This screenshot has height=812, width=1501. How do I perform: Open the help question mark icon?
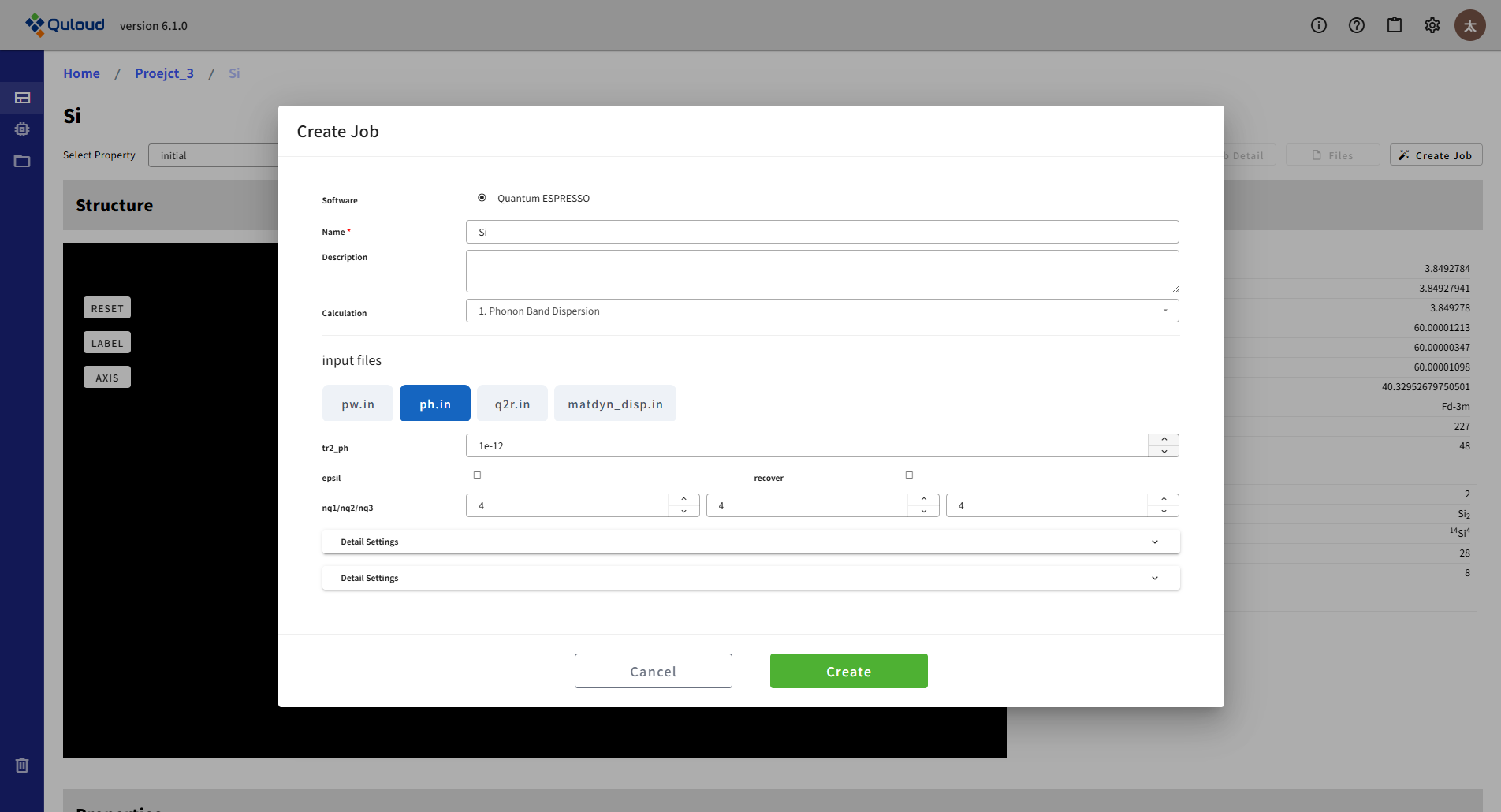point(1356,25)
